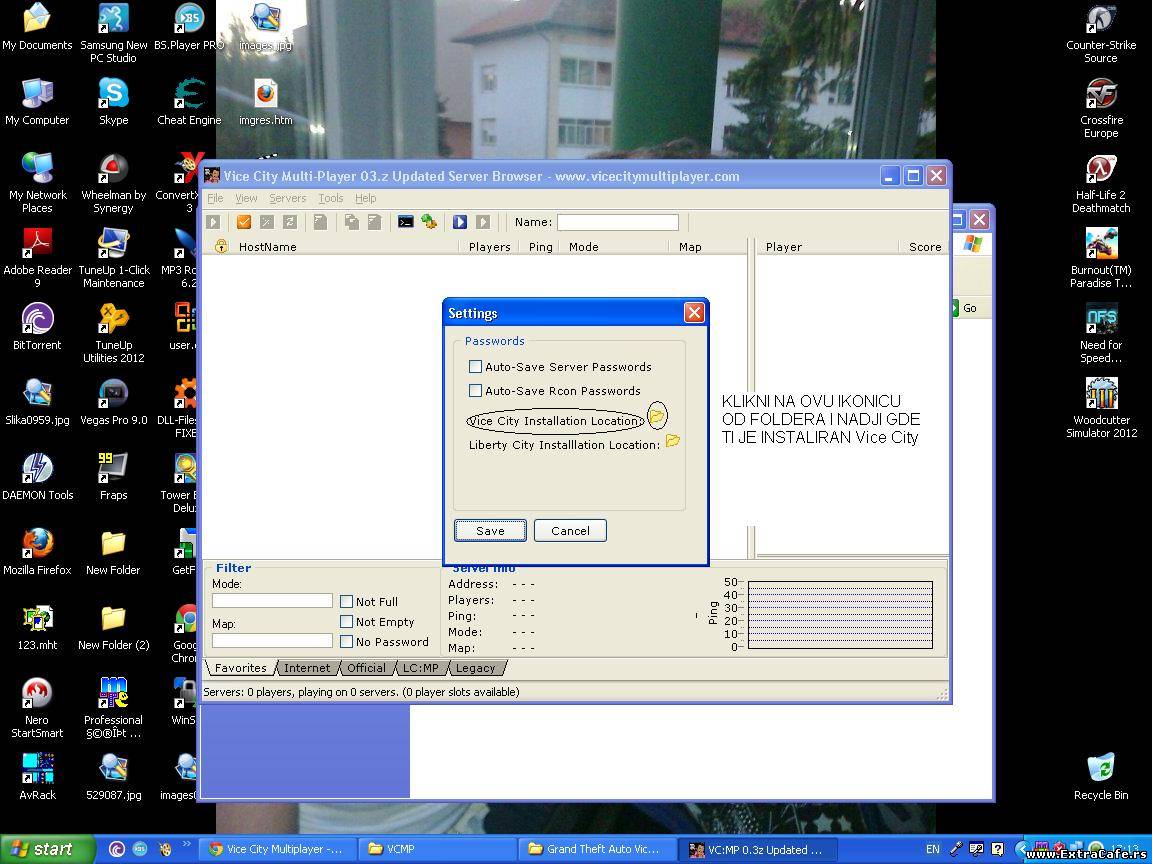This screenshot has height=864, width=1152.
Task: Enable Auto-Save Server Passwords checkbox
Action: [475, 367]
